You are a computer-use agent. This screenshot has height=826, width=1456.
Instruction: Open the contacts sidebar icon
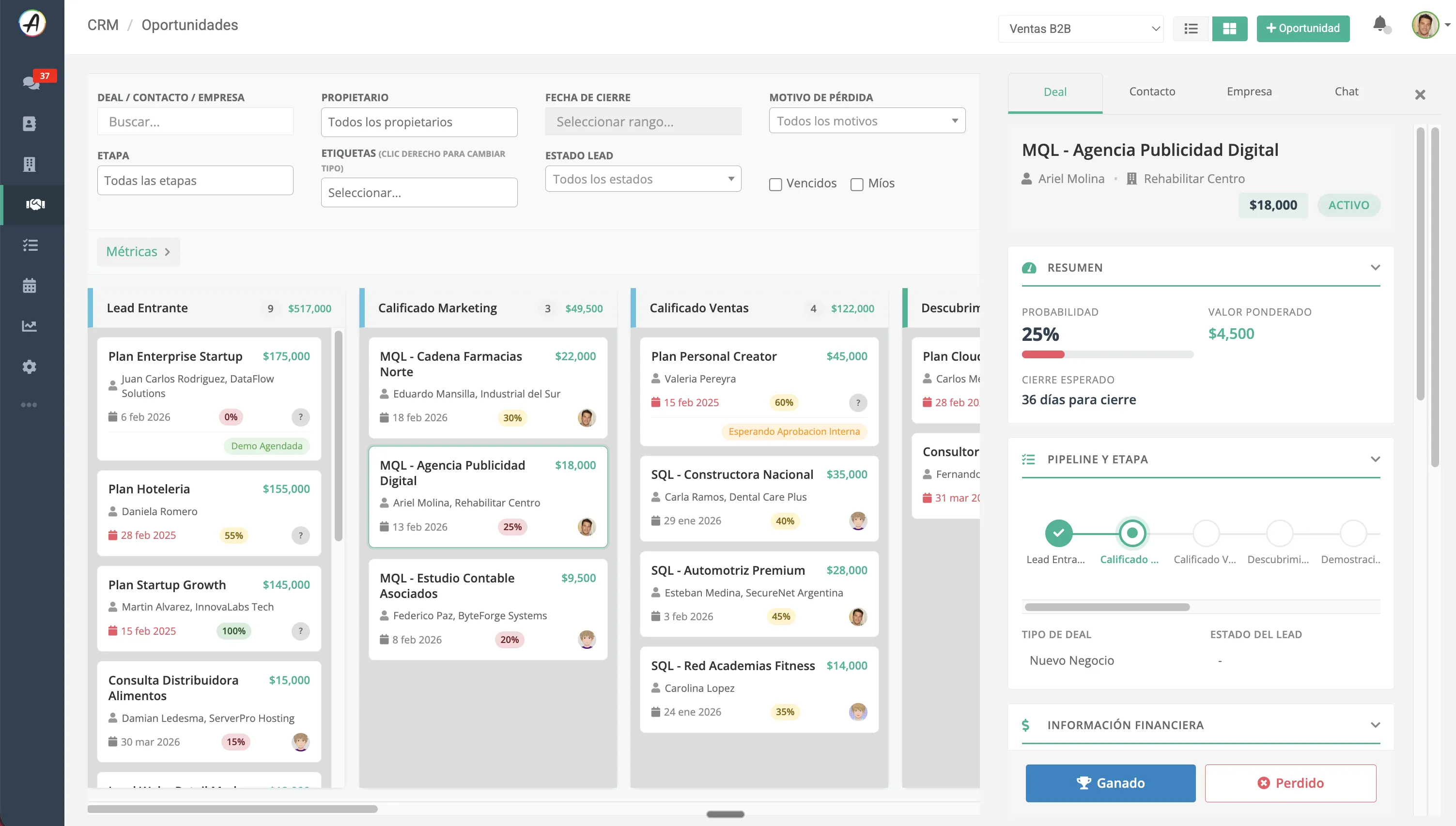[30, 123]
